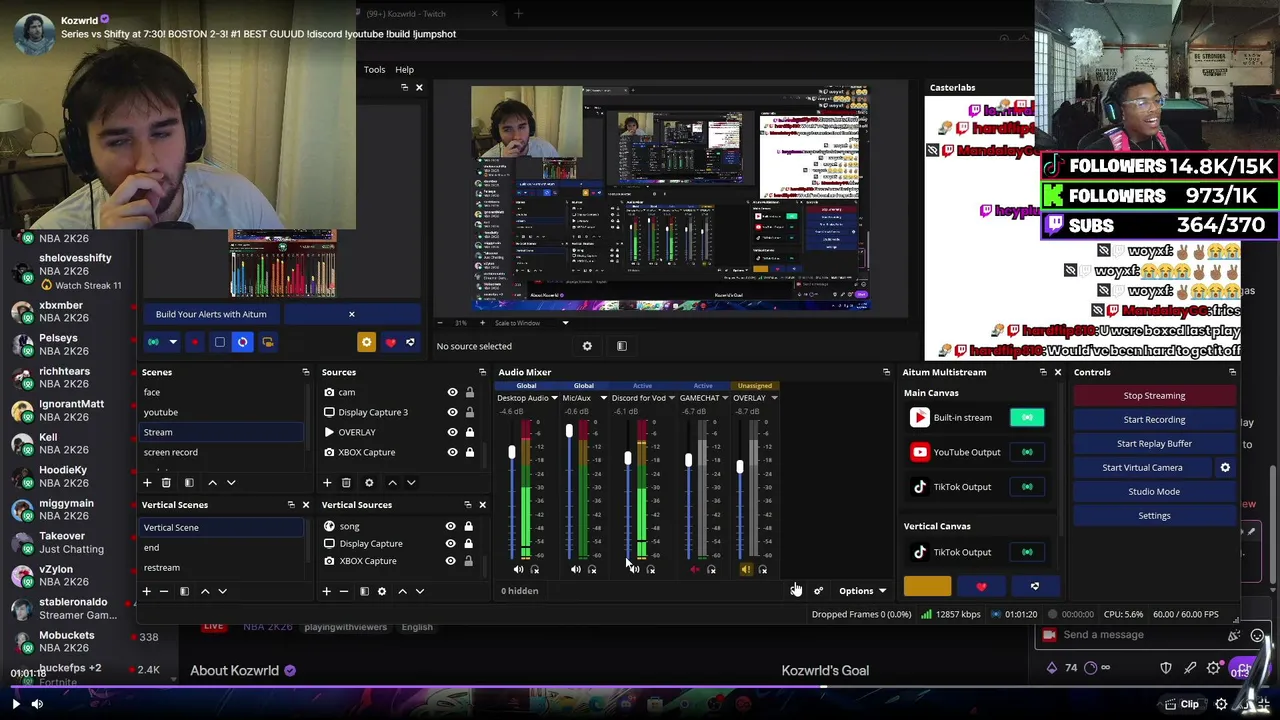
Task: Delete the selected scene using the Scenes trash icon
Action: click(166, 483)
